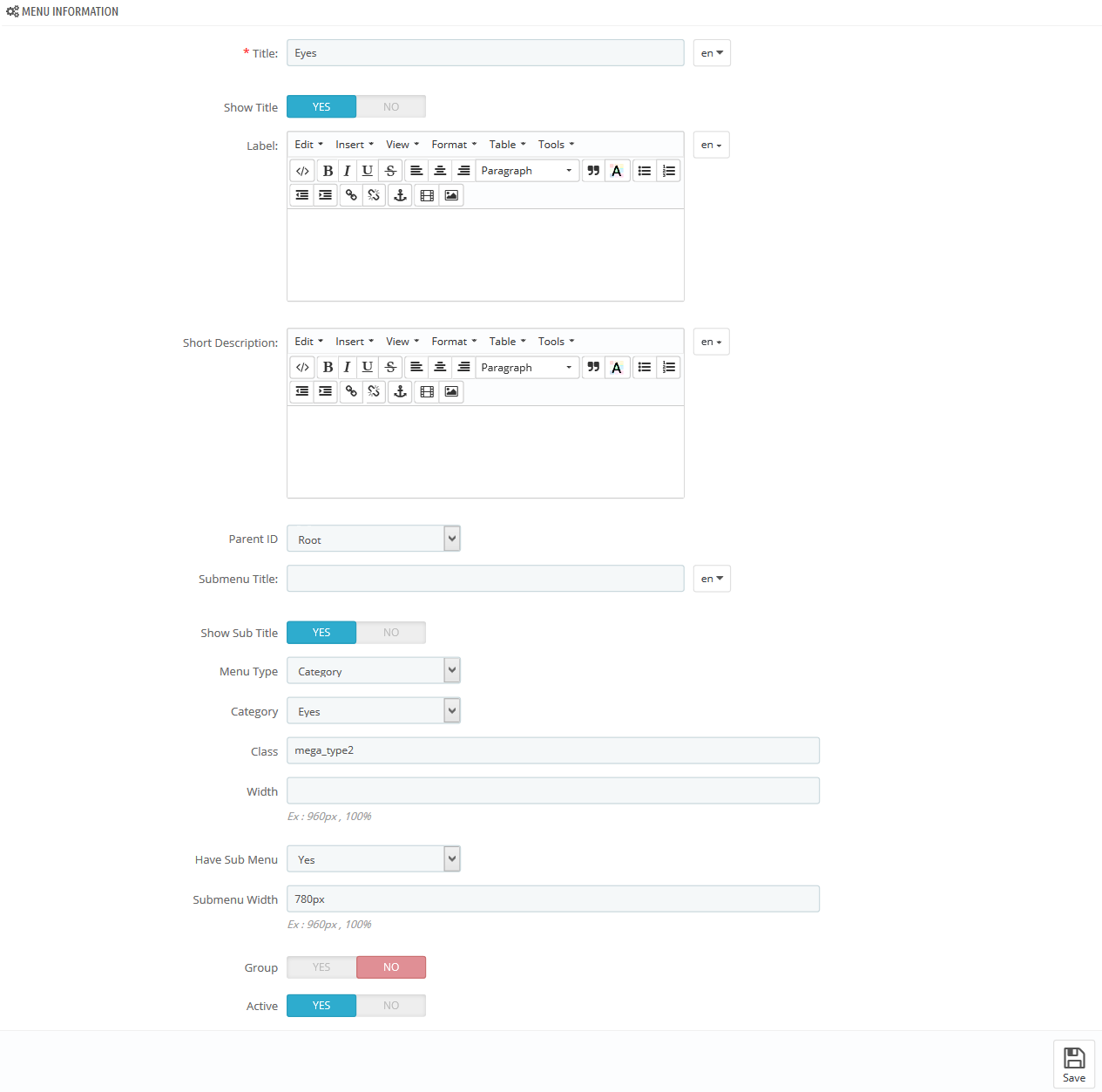Remove link in Label editor

(x=374, y=195)
